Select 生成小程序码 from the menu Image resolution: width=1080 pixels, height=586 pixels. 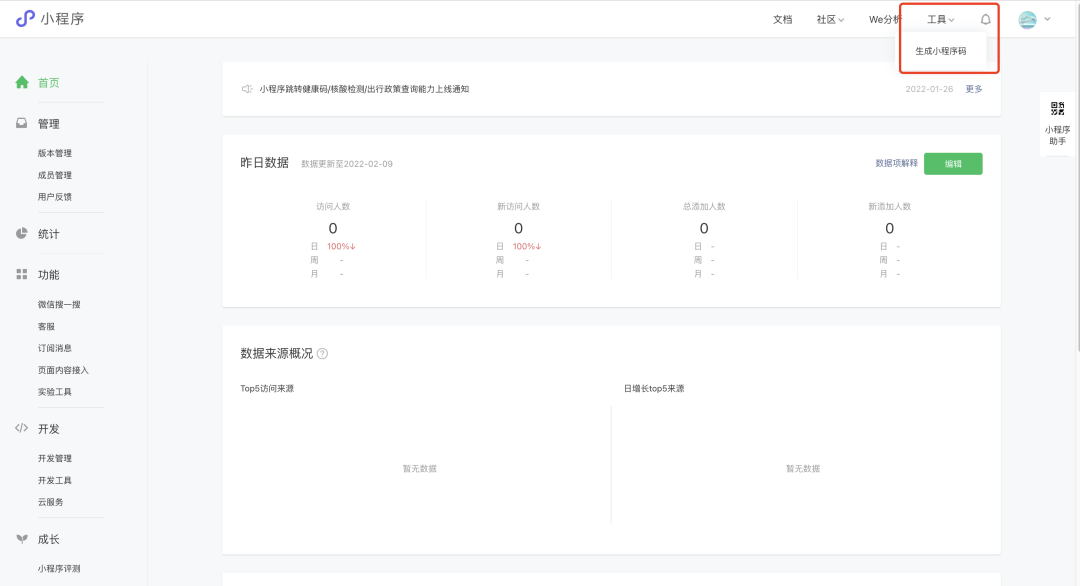click(940, 51)
